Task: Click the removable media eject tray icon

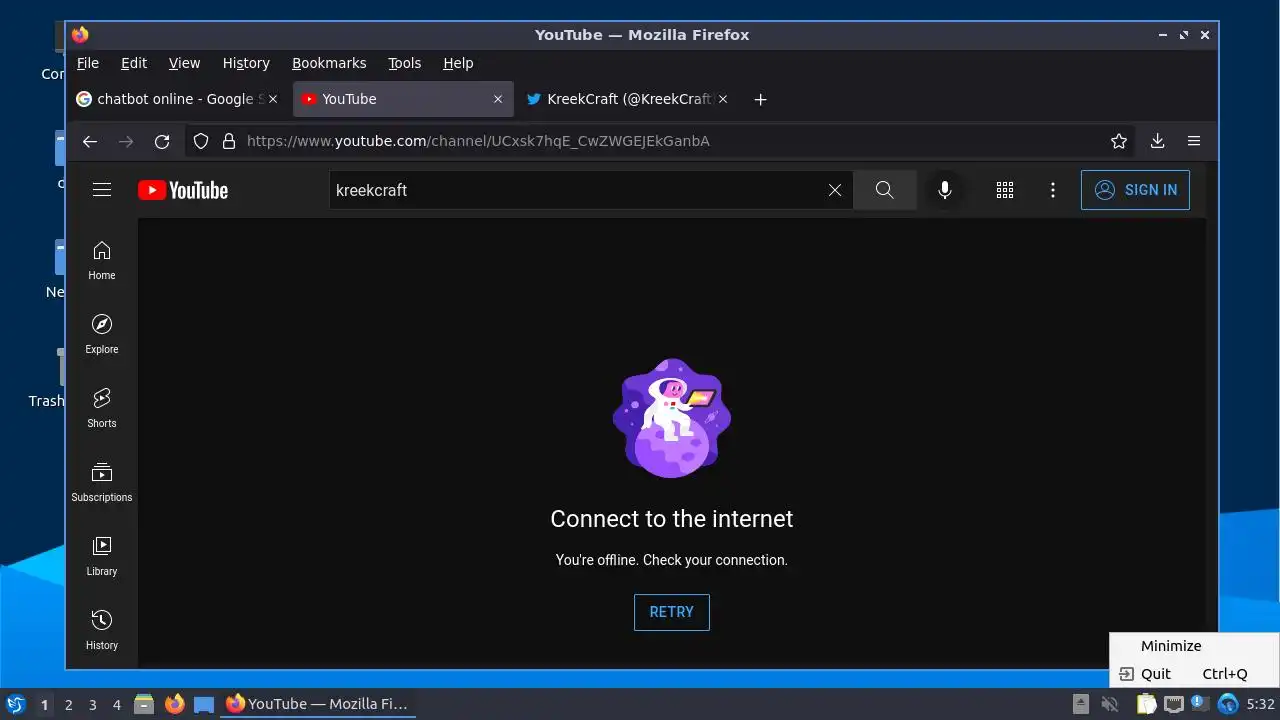Action: 1081,704
